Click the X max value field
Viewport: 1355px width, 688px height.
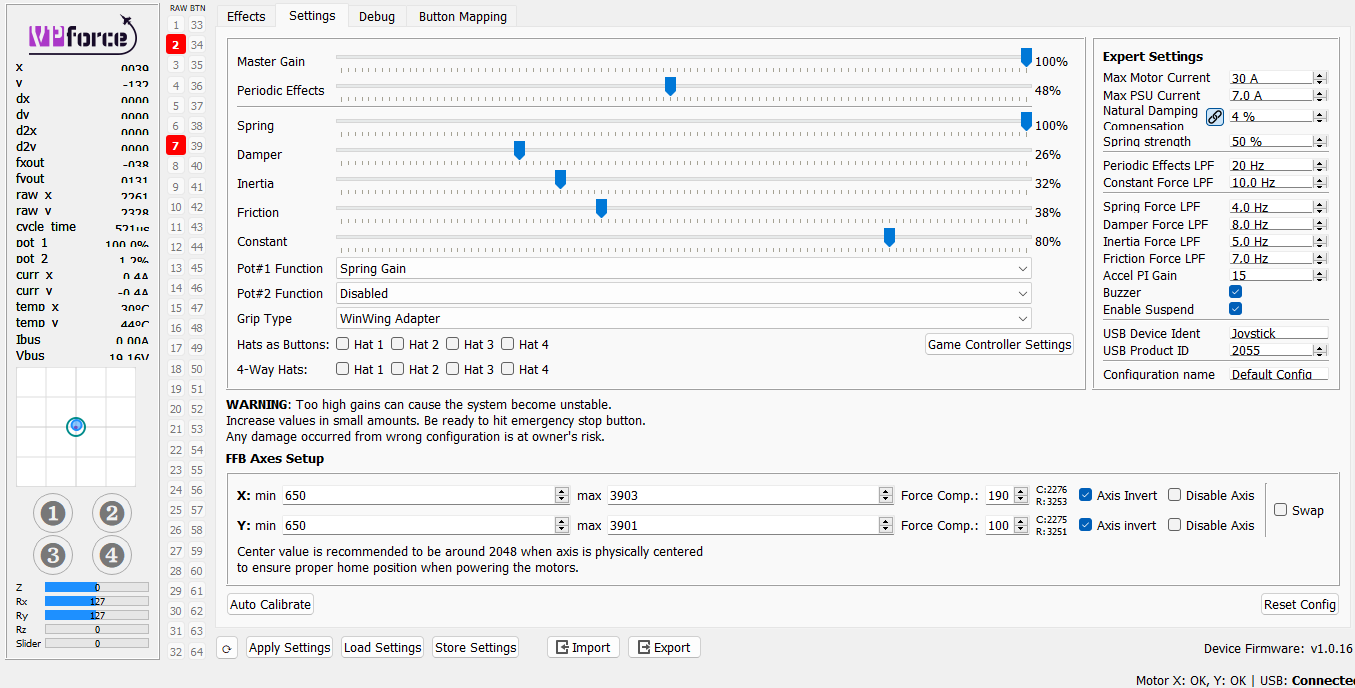(743, 495)
